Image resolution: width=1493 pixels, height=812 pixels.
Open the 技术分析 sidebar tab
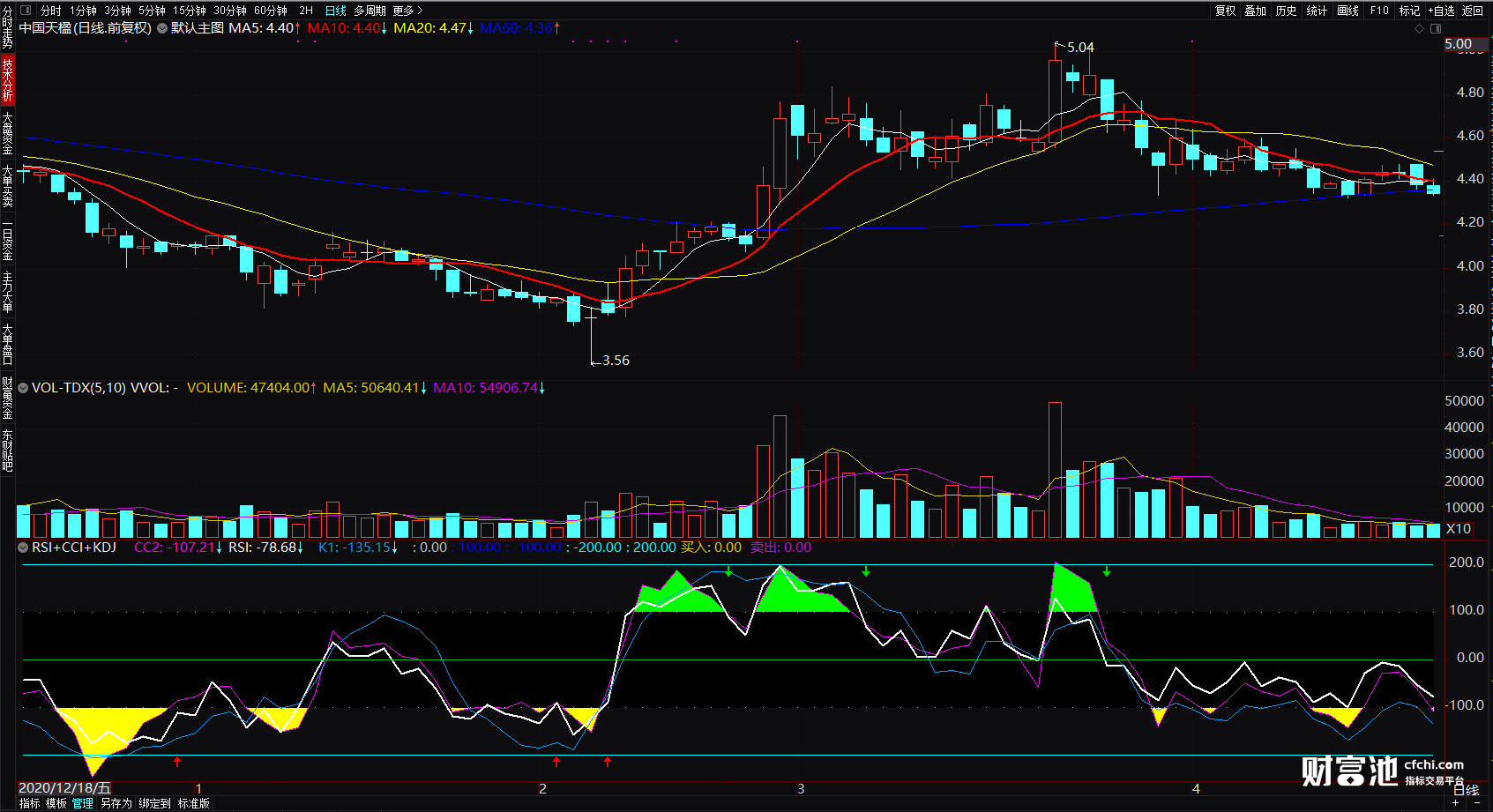[x=7, y=80]
